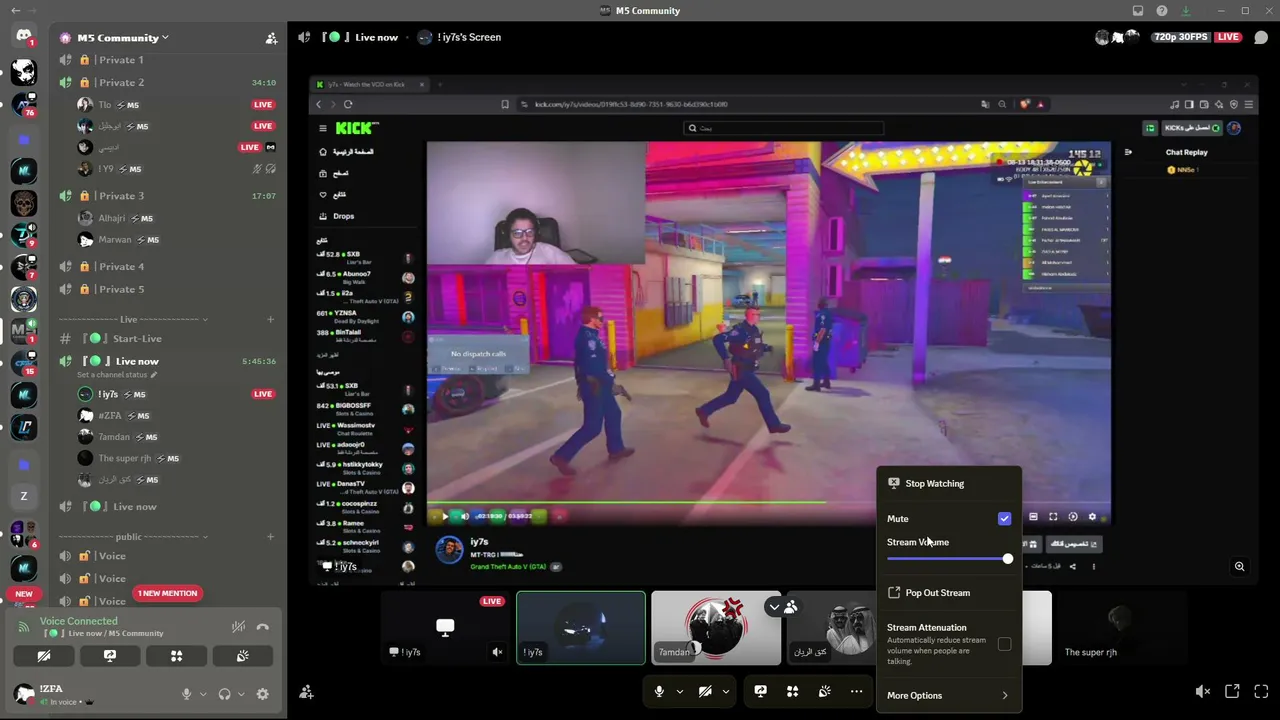Pop out the call with bottom-right icon

point(1232,691)
